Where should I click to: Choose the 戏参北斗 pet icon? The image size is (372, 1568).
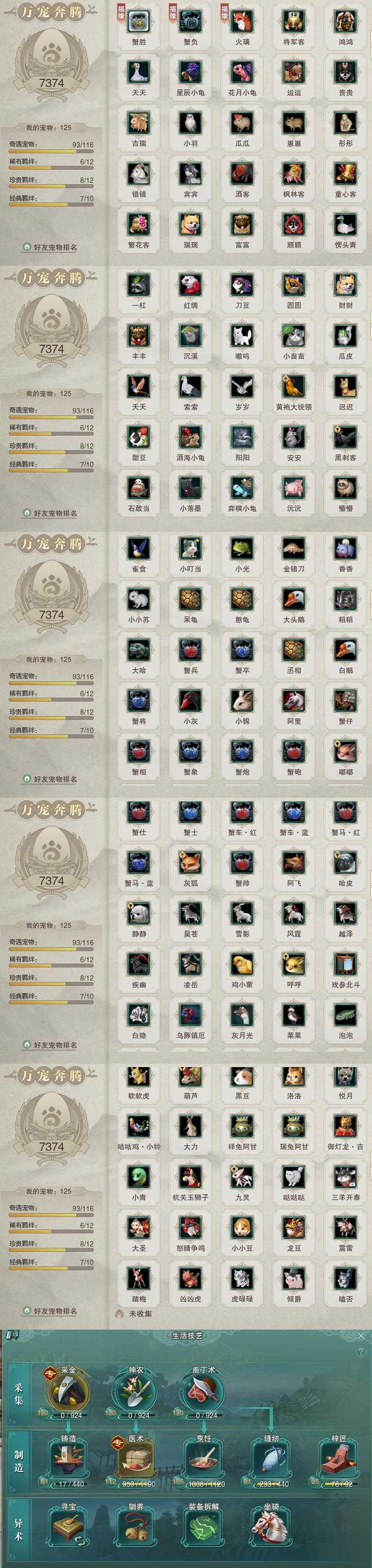click(x=345, y=964)
